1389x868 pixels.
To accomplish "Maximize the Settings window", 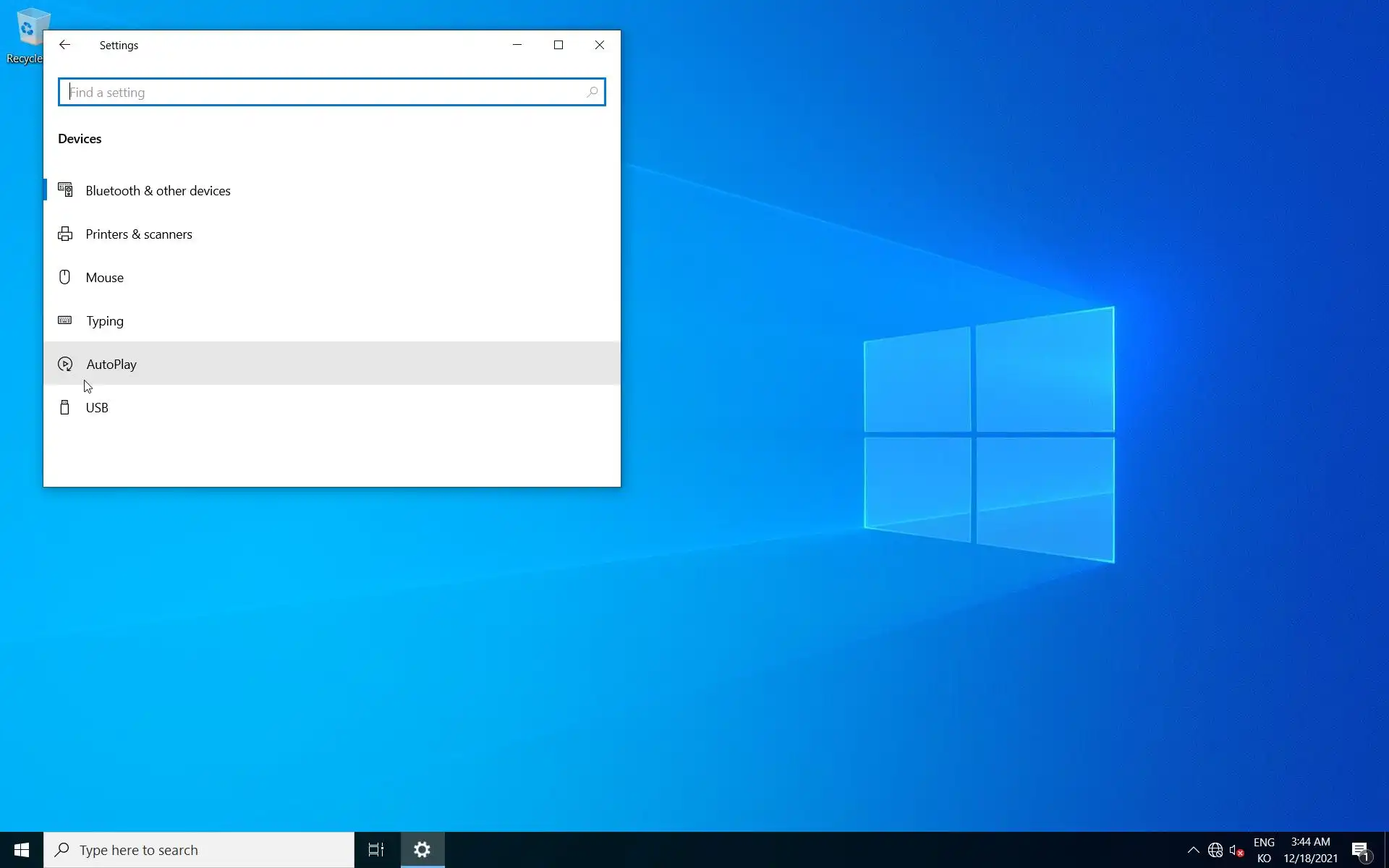I will (x=558, y=45).
